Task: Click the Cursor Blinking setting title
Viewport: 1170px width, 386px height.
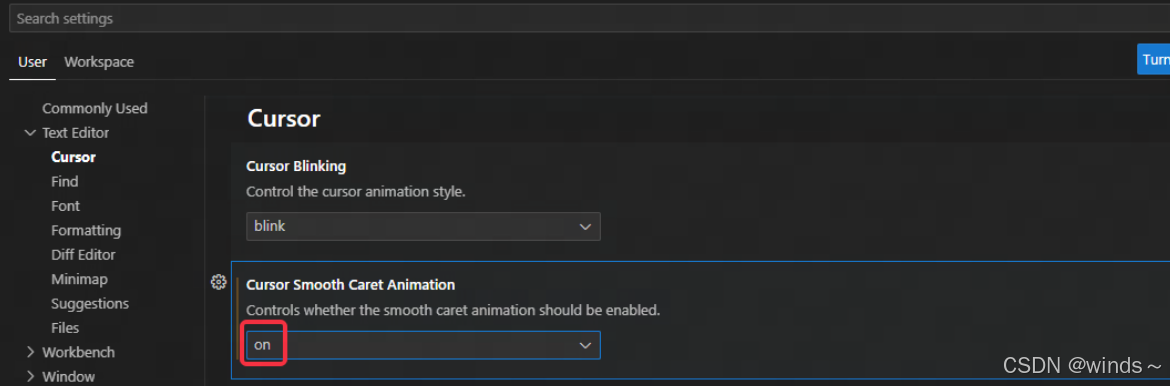Action: pos(295,166)
